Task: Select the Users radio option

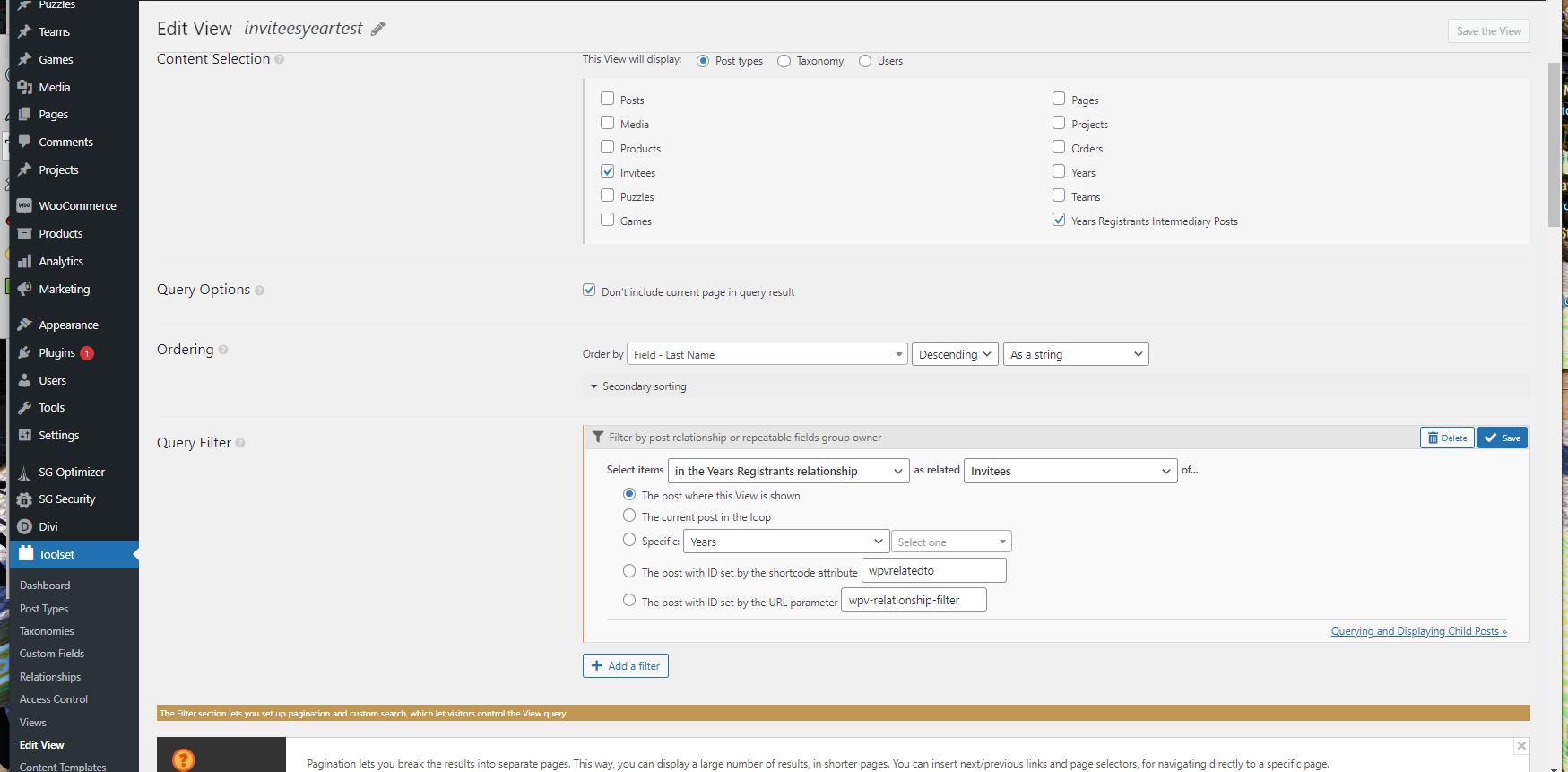Action: [x=865, y=61]
